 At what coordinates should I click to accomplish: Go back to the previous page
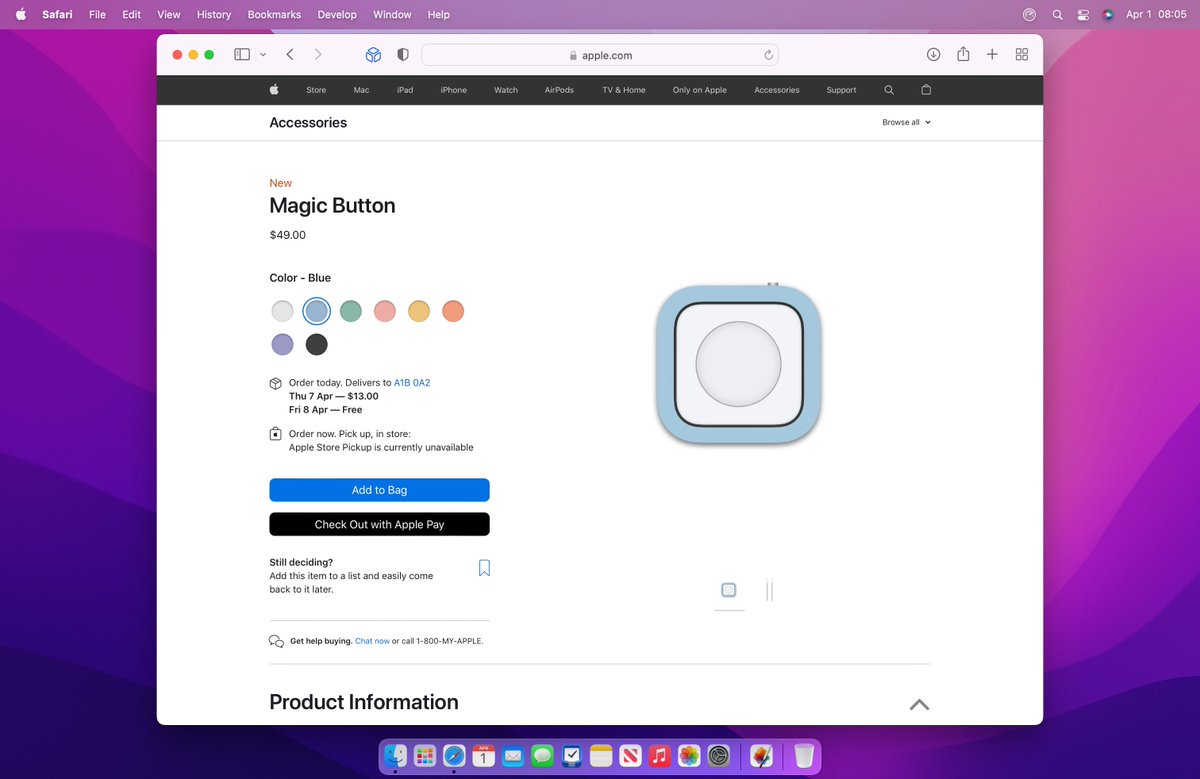[290, 55]
